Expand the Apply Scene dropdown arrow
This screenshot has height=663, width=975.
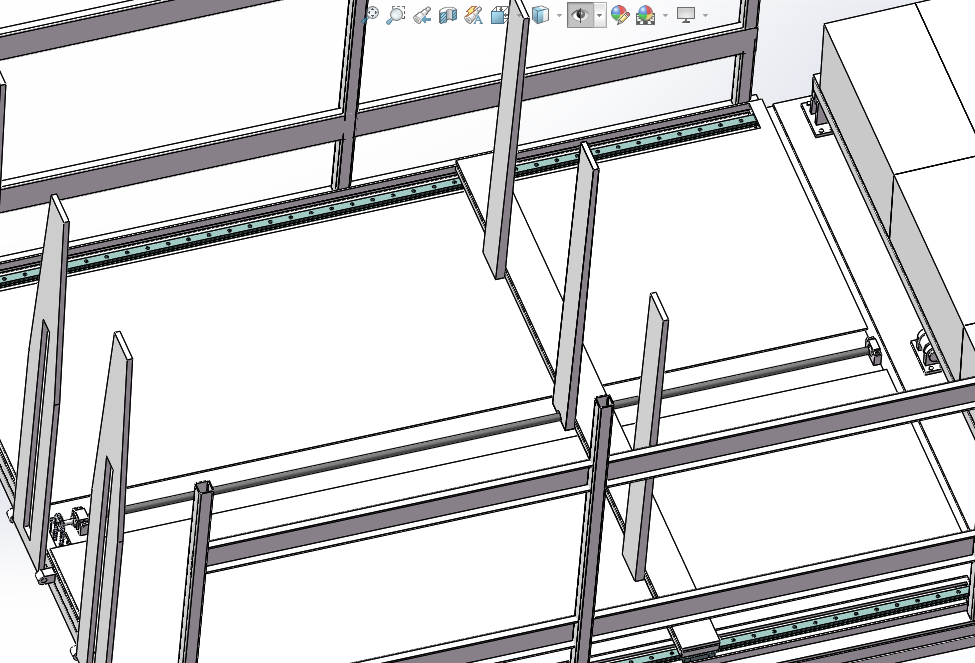coord(665,16)
